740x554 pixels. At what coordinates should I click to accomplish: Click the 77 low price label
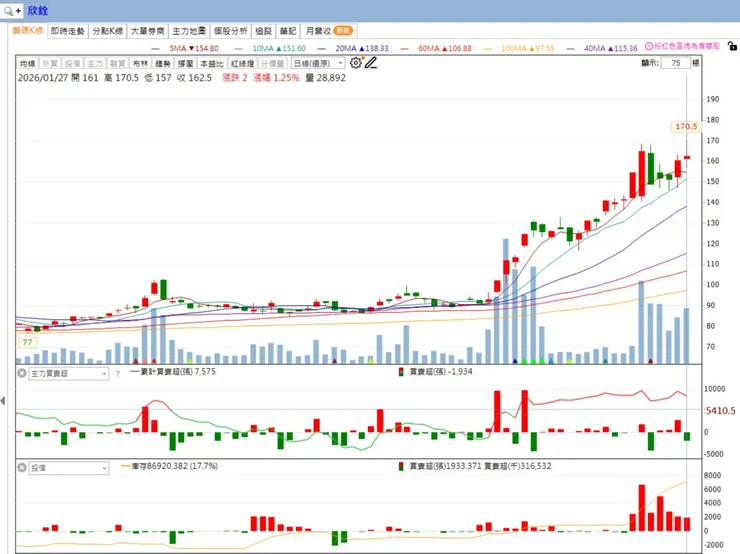pyautogui.click(x=27, y=343)
